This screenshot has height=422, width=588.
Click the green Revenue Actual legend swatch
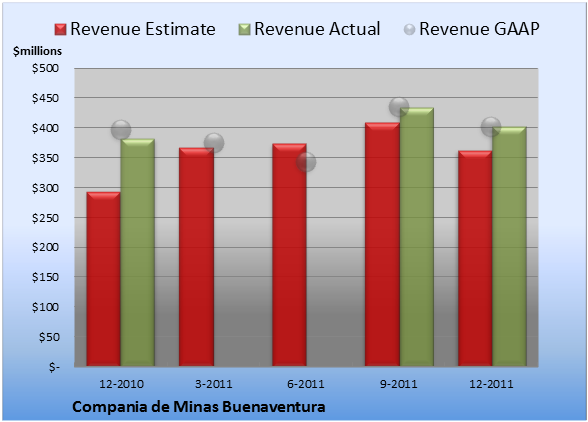click(x=244, y=30)
